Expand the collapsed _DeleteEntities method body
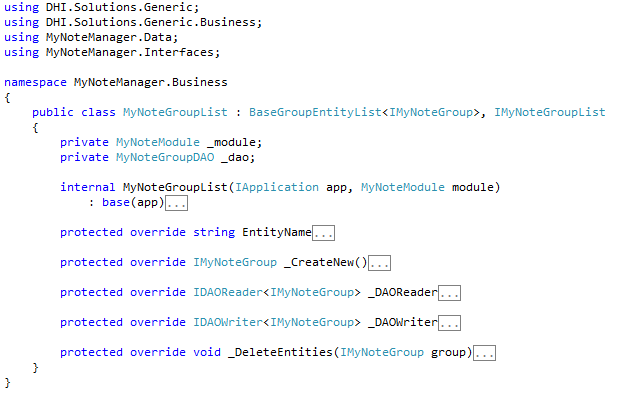621x399 pixels. pos(484,353)
